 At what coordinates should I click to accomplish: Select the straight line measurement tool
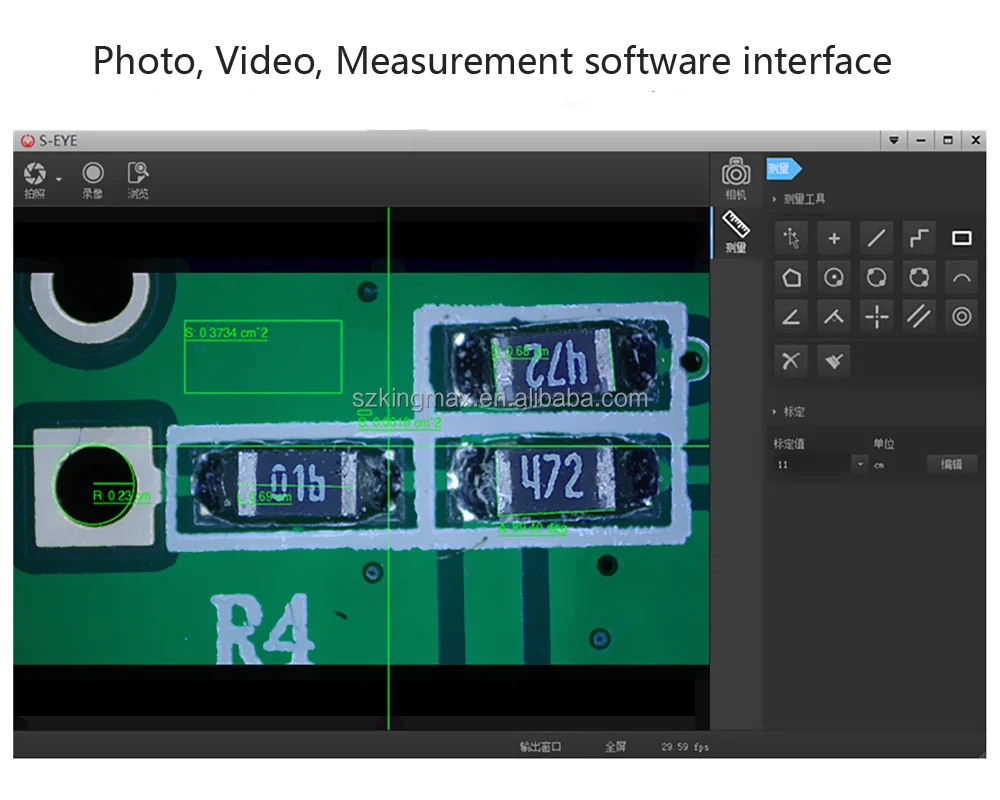tap(876, 238)
